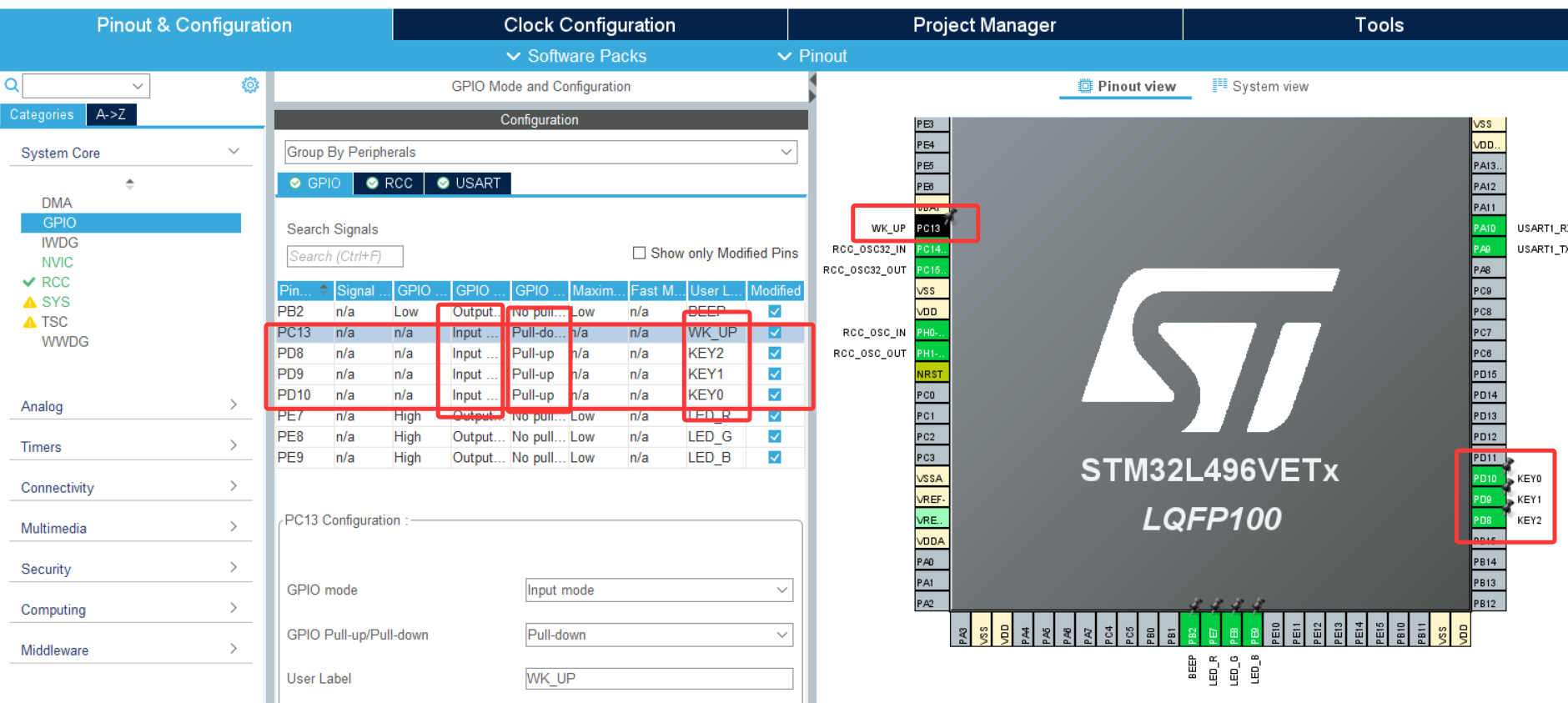The image size is (1568, 703).
Task: Select pin PD9 on the chip
Action: [x=1488, y=499]
